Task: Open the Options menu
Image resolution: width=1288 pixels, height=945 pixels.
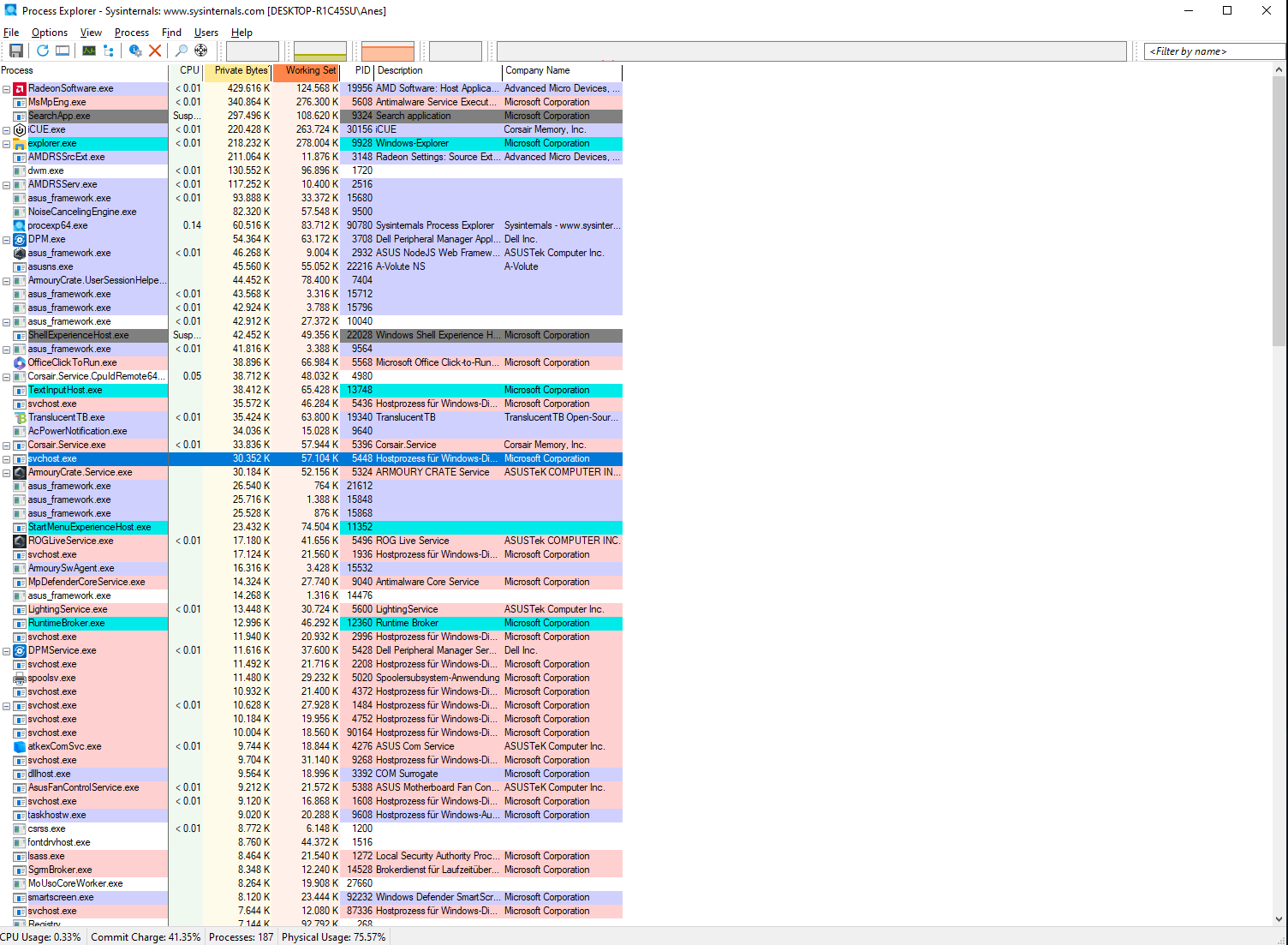Action: pyautogui.click(x=50, y=33)
